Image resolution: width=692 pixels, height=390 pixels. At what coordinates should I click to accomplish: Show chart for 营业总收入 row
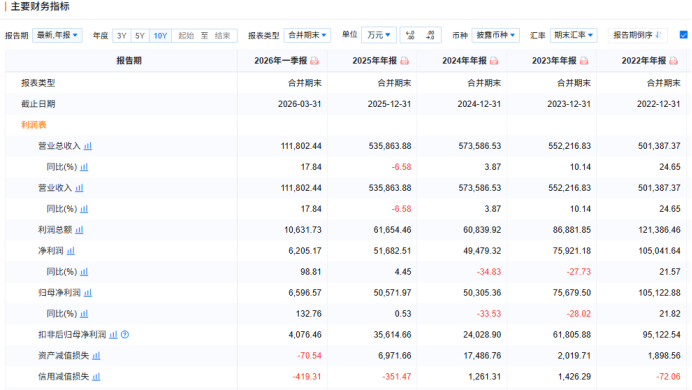88,146
